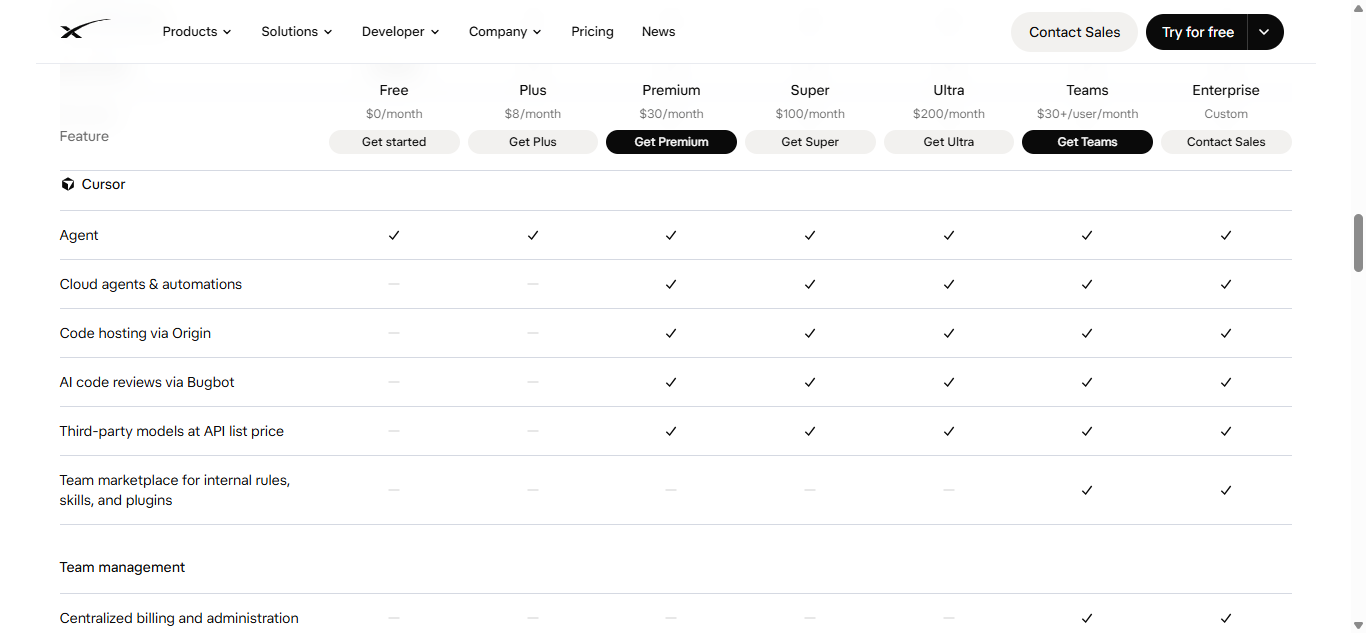
Task: Click the Cloud agents checkmark under Premium
Action: pos(671,284)
